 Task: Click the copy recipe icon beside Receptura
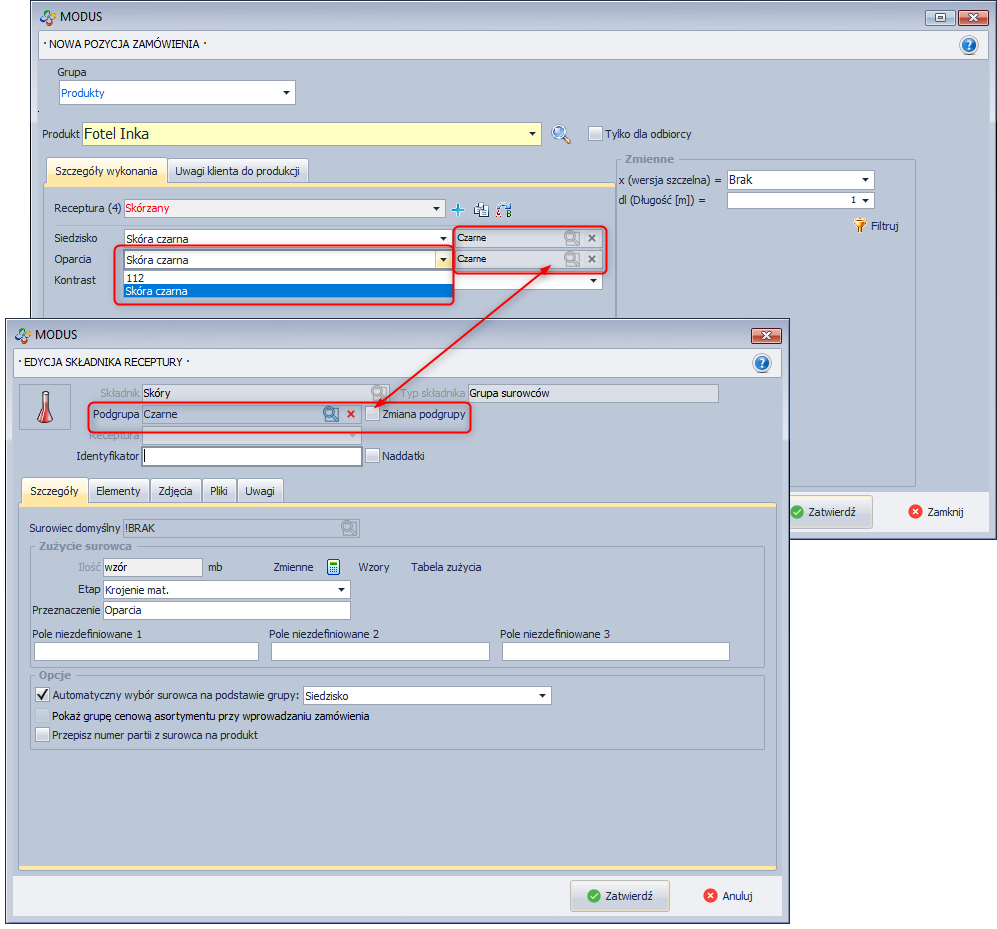(x=481, y=209)
